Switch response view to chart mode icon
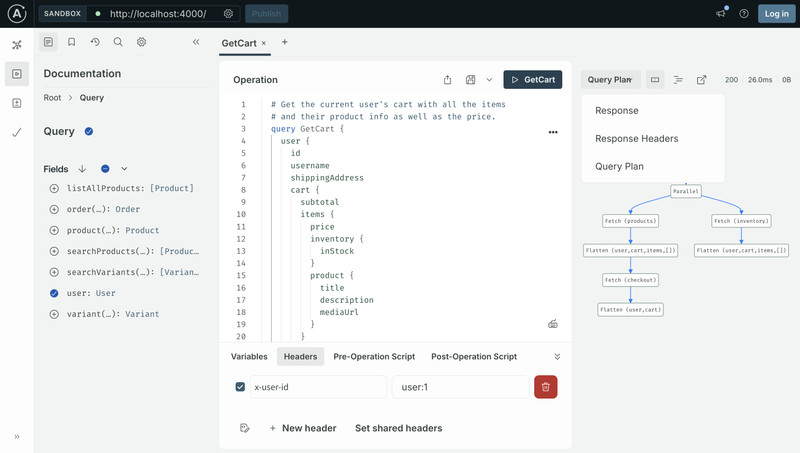Screen dimensions: 800x453 [655, 80]
